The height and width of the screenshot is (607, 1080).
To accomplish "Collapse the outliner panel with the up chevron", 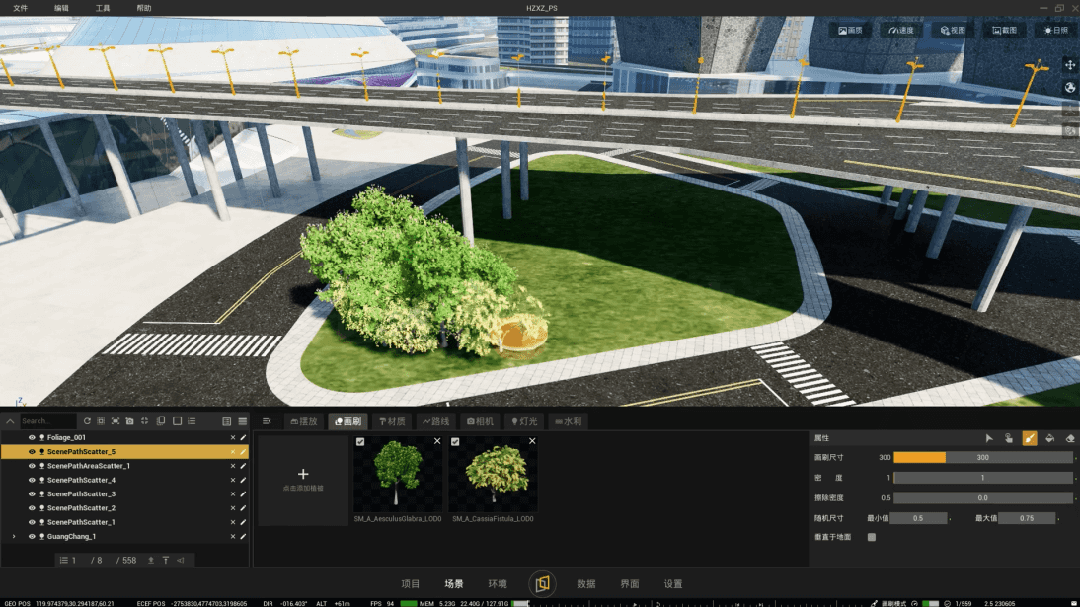I will tap(10, 421).
